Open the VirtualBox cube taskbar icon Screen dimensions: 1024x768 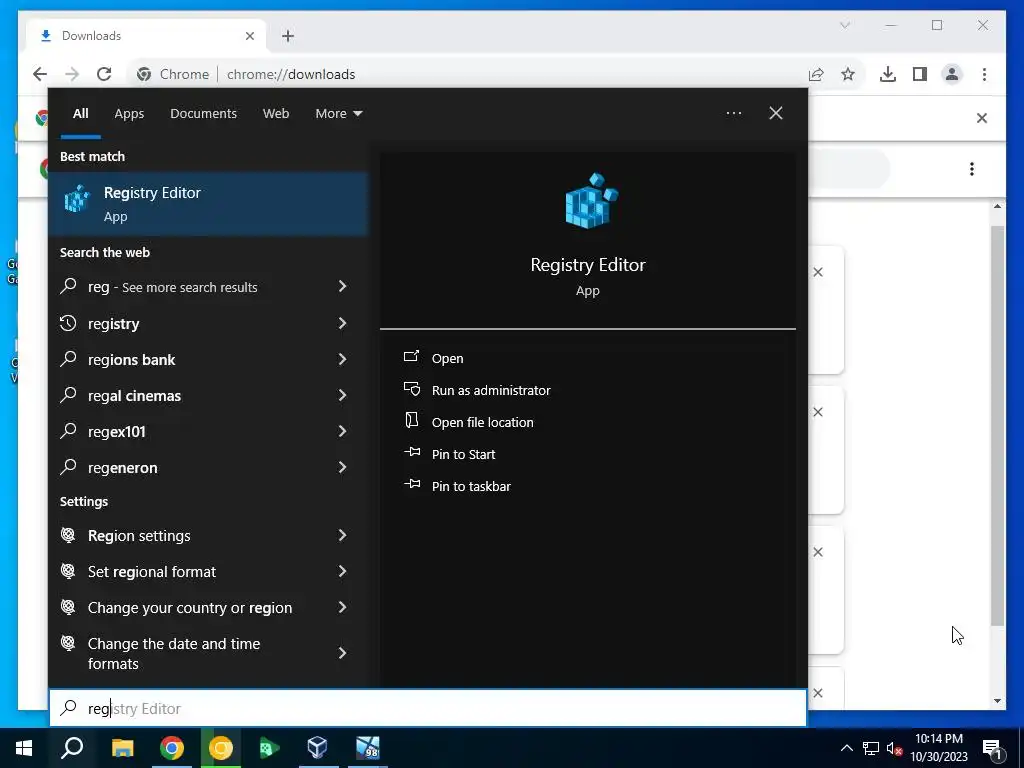(317, 748)
